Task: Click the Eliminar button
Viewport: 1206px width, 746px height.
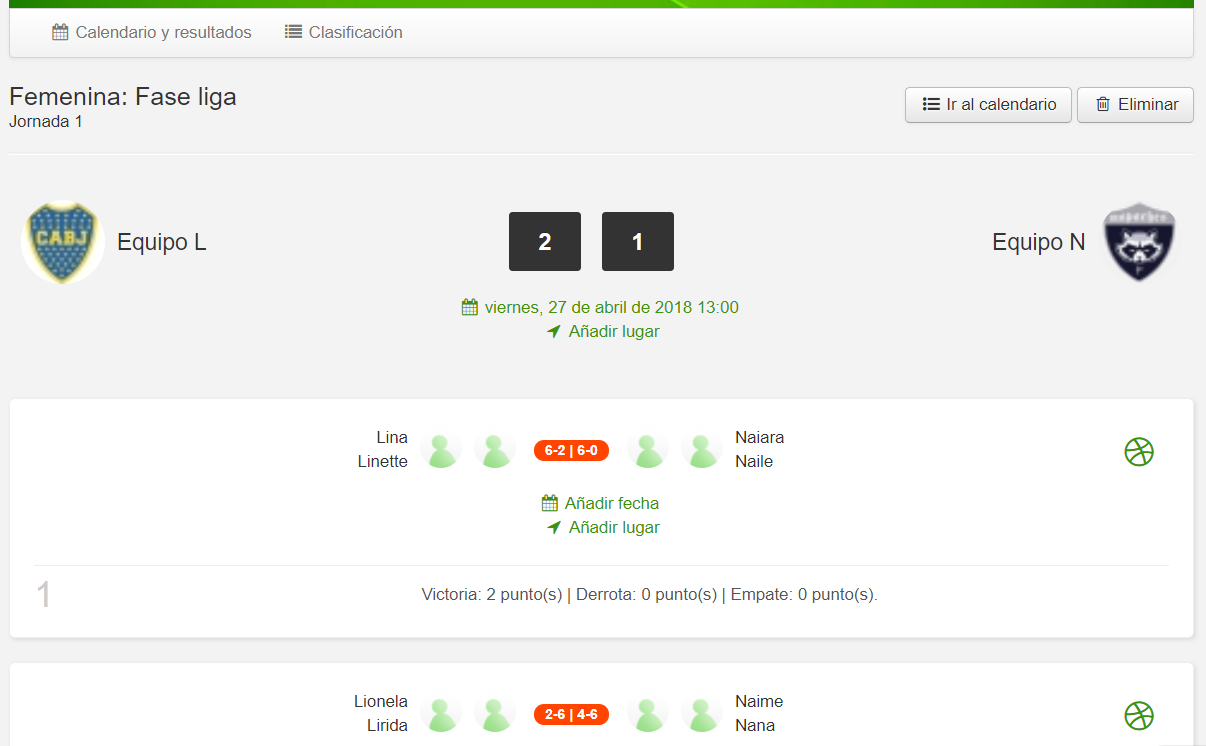Action: (x=1135, y=104)
